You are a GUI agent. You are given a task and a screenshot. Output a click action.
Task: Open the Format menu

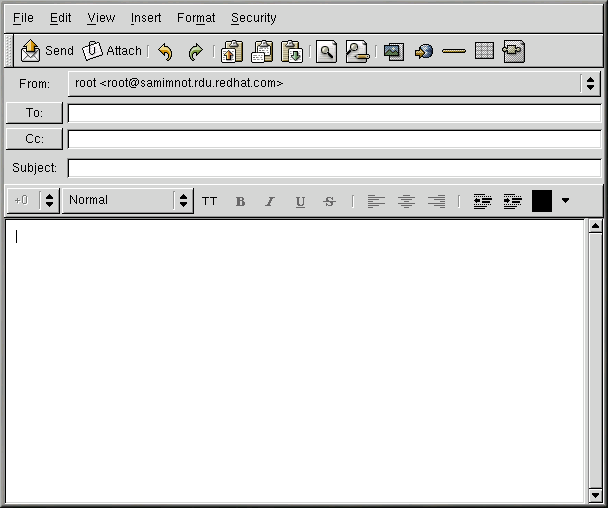[x=196, y=18]
